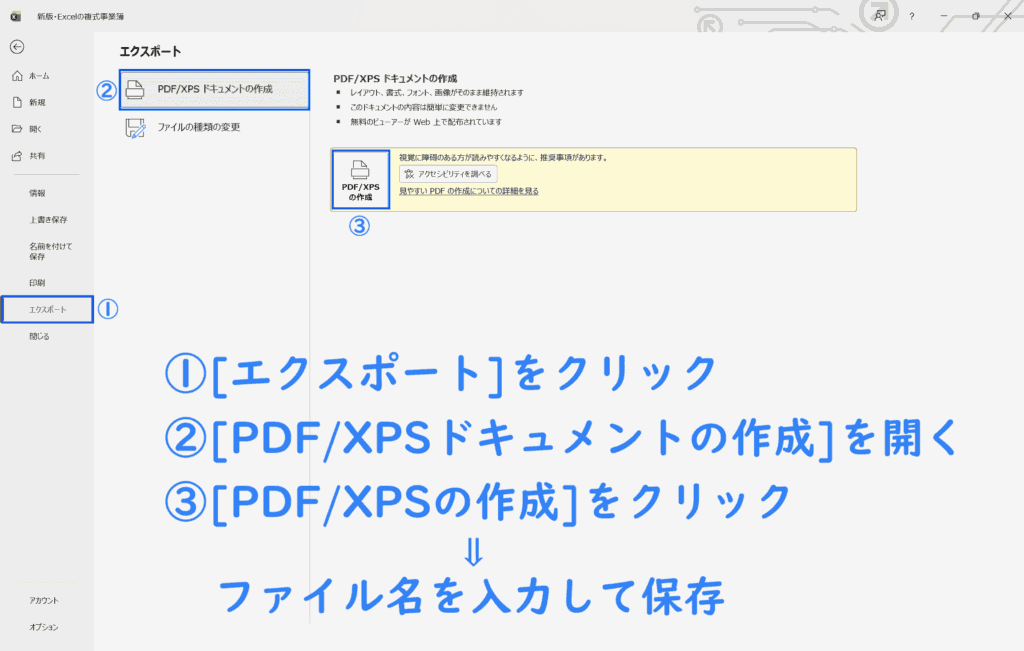Click 共有 share option in sidebar
The image size is (1024, 651).
[x=36, y=156]
